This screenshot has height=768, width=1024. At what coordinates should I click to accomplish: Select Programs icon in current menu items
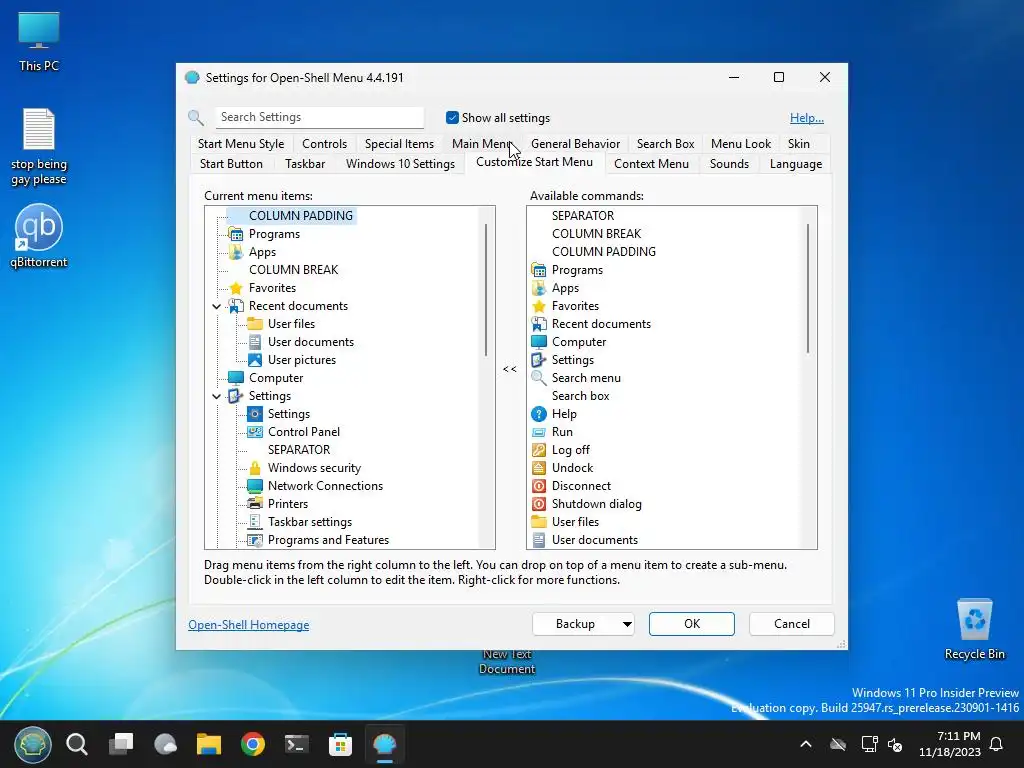(x=236, y=234)
